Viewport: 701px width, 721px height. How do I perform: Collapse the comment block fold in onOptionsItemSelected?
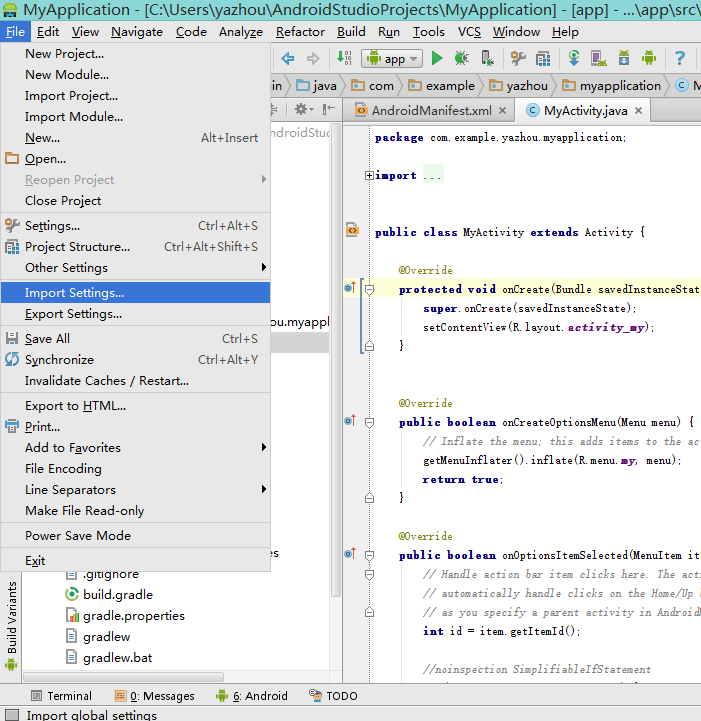click(369, 575)
